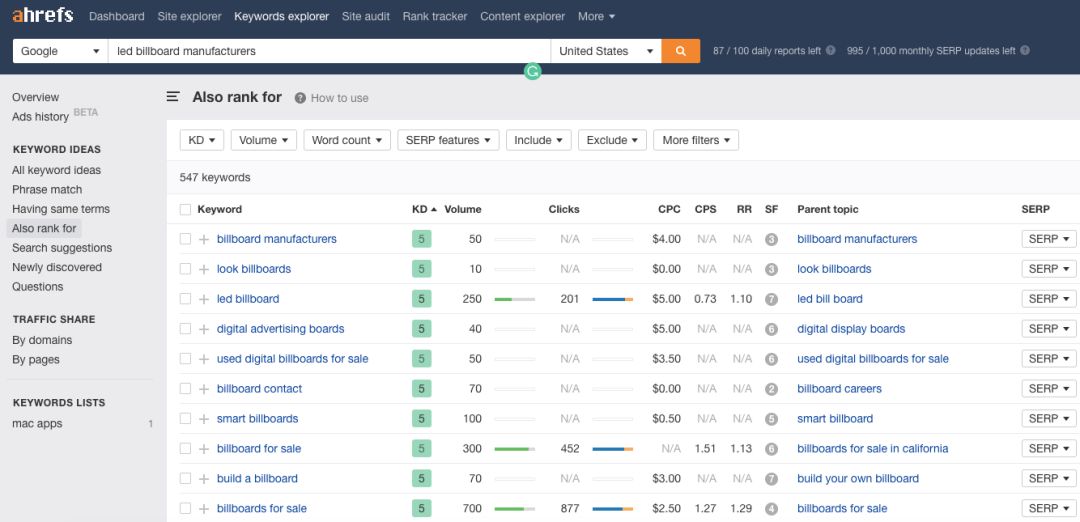Check the select-all checkbox in Keyword header

coord(185,209)
